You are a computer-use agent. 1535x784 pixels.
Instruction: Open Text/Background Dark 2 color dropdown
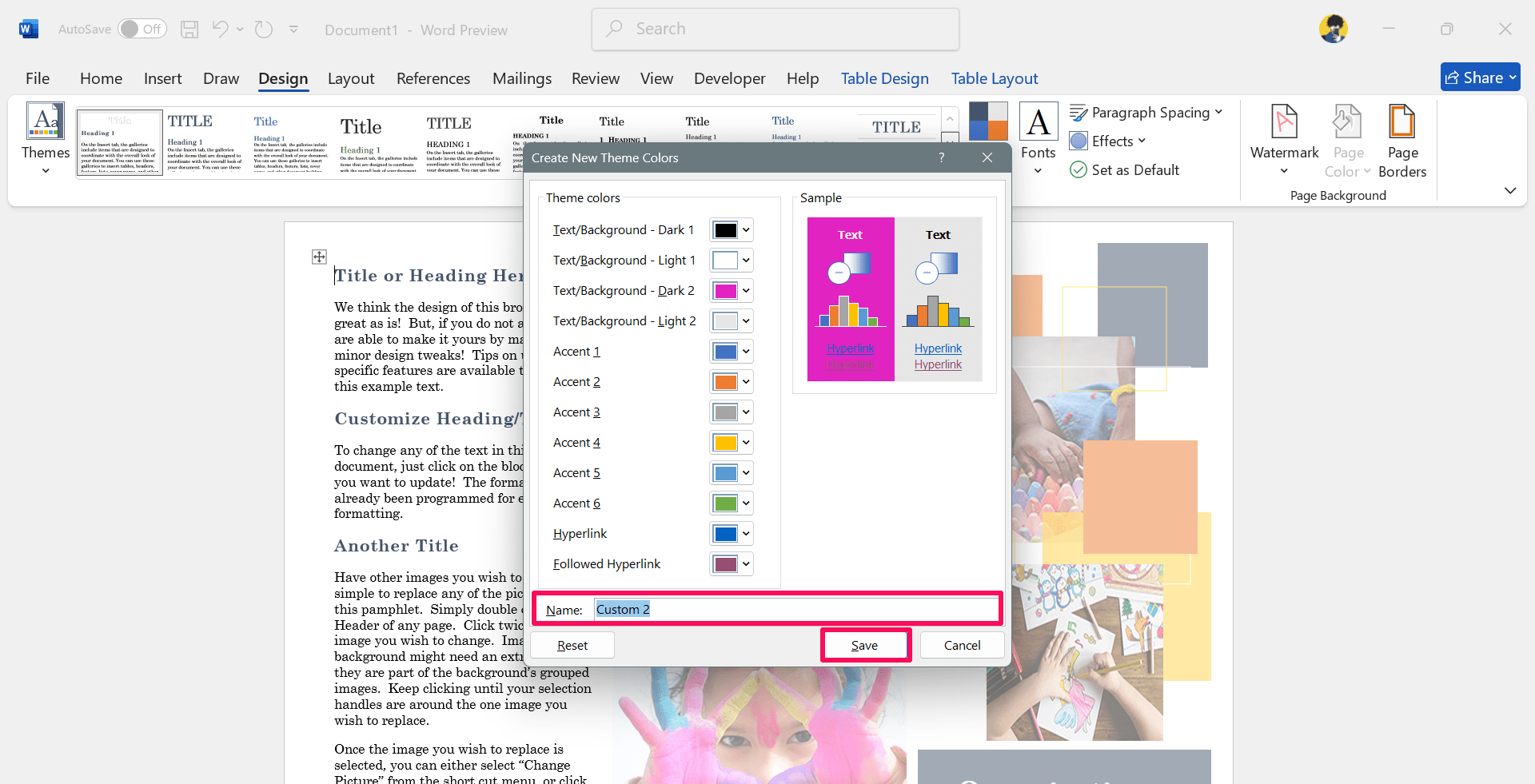[732, 291]
